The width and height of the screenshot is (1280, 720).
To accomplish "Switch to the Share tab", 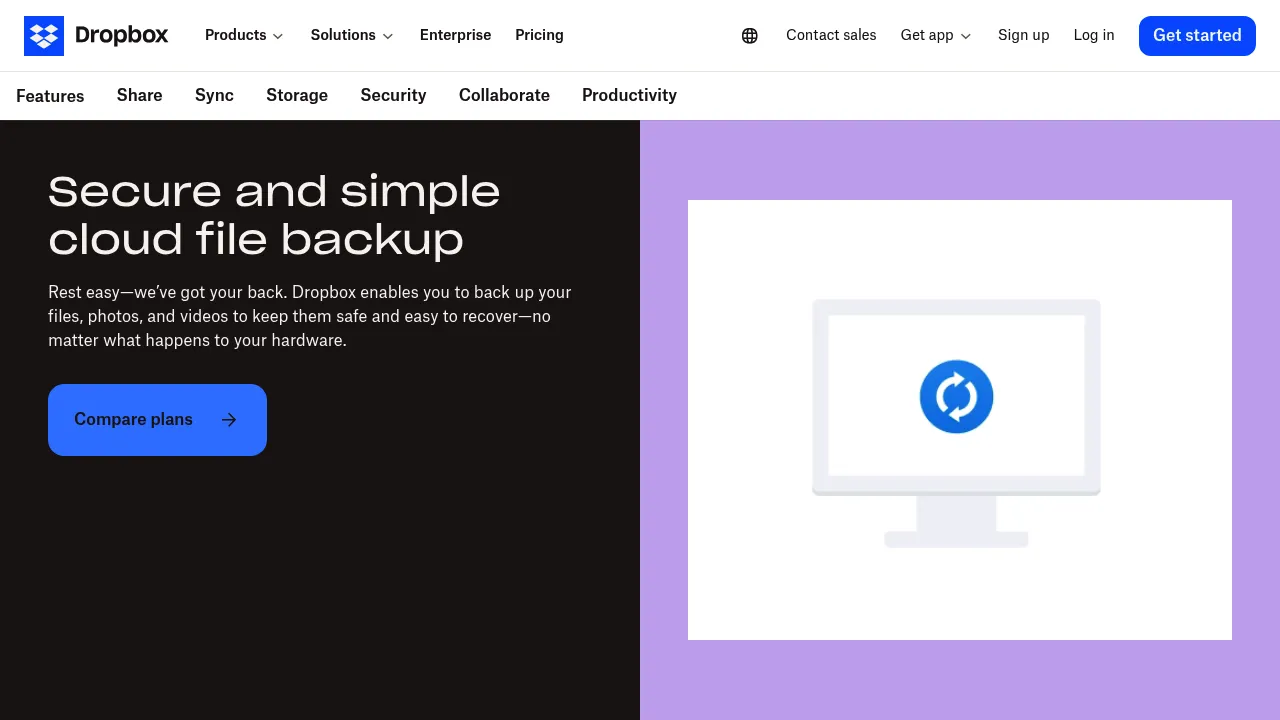I will tap(139, 95).
